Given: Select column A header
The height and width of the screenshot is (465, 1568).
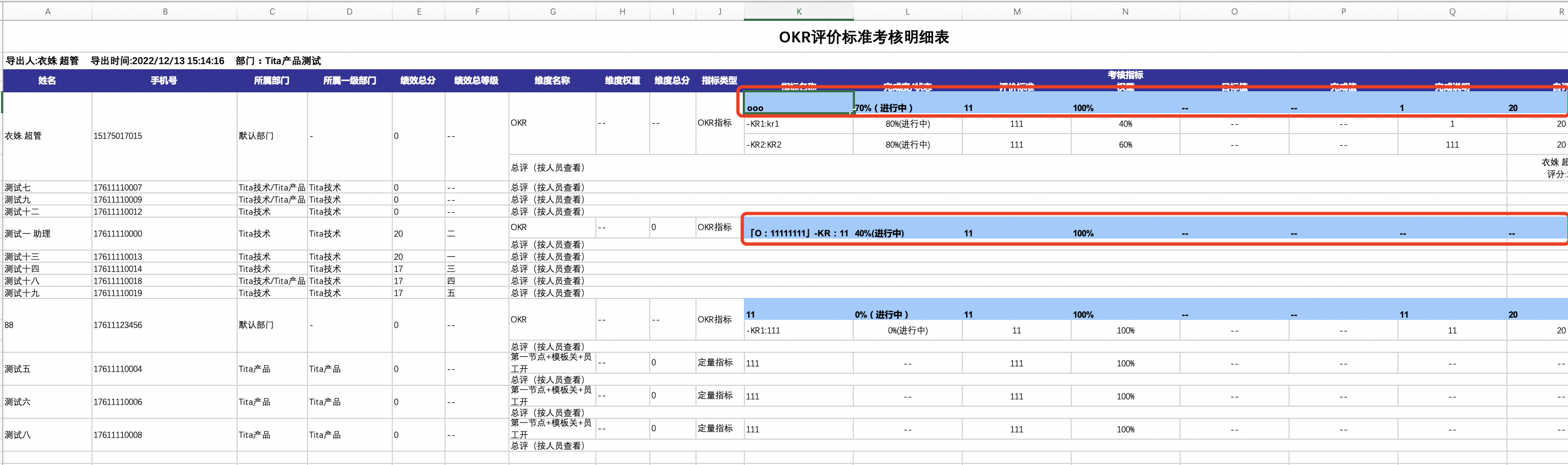Looking at the screenshot, I should coord(47,12).
